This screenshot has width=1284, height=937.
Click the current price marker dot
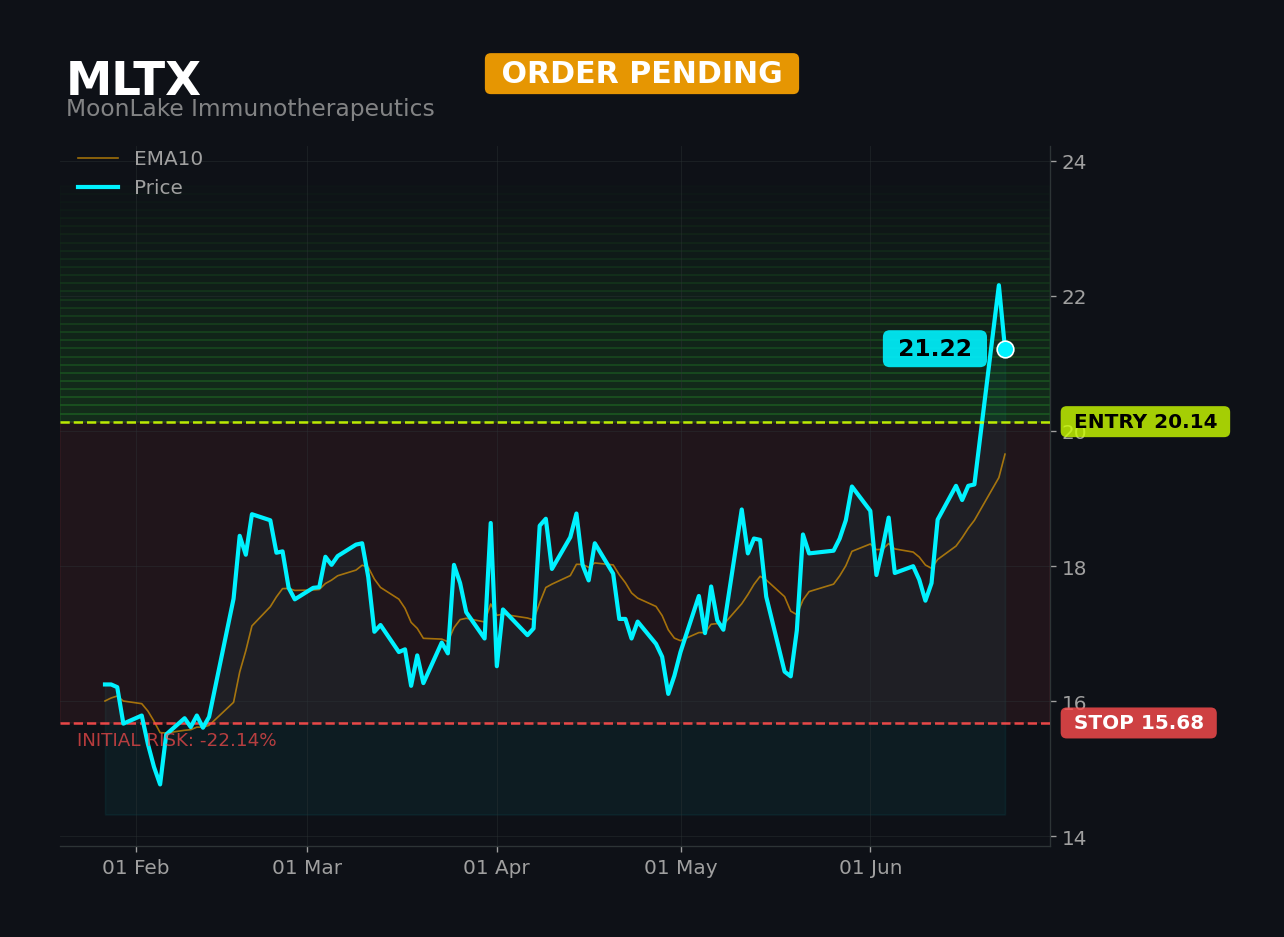click(x=1005, y=349)
